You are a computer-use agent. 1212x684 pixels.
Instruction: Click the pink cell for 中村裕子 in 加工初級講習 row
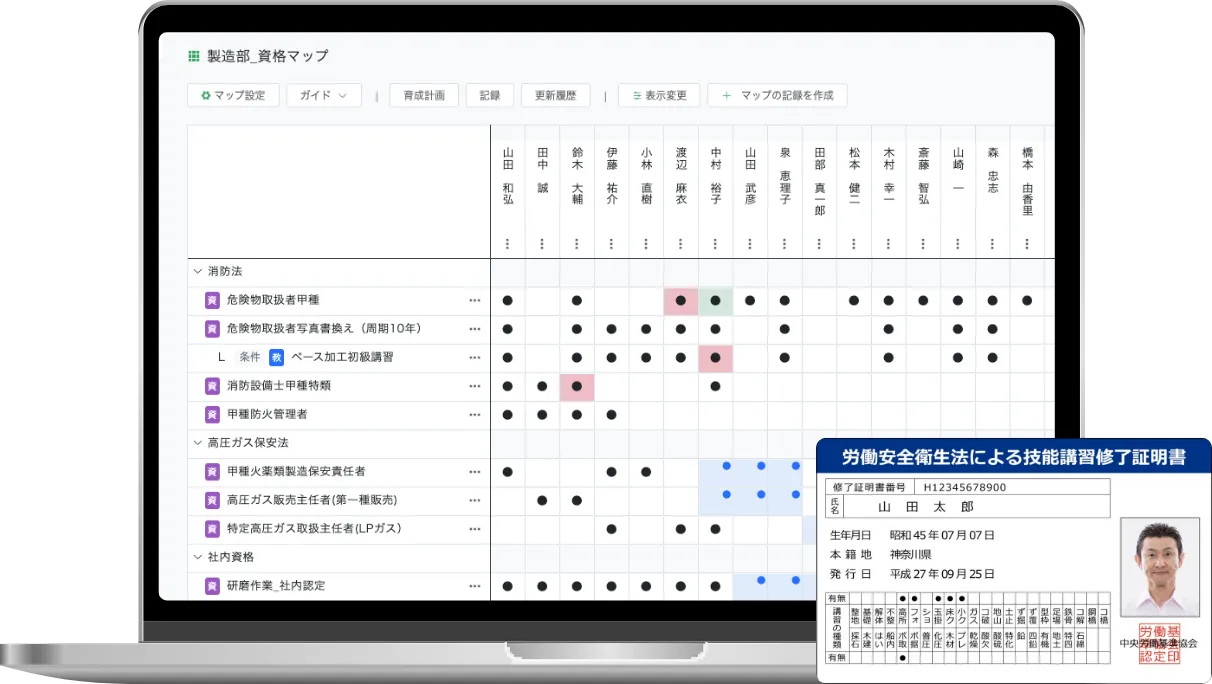pyautogui.click(x=716, y=357)
